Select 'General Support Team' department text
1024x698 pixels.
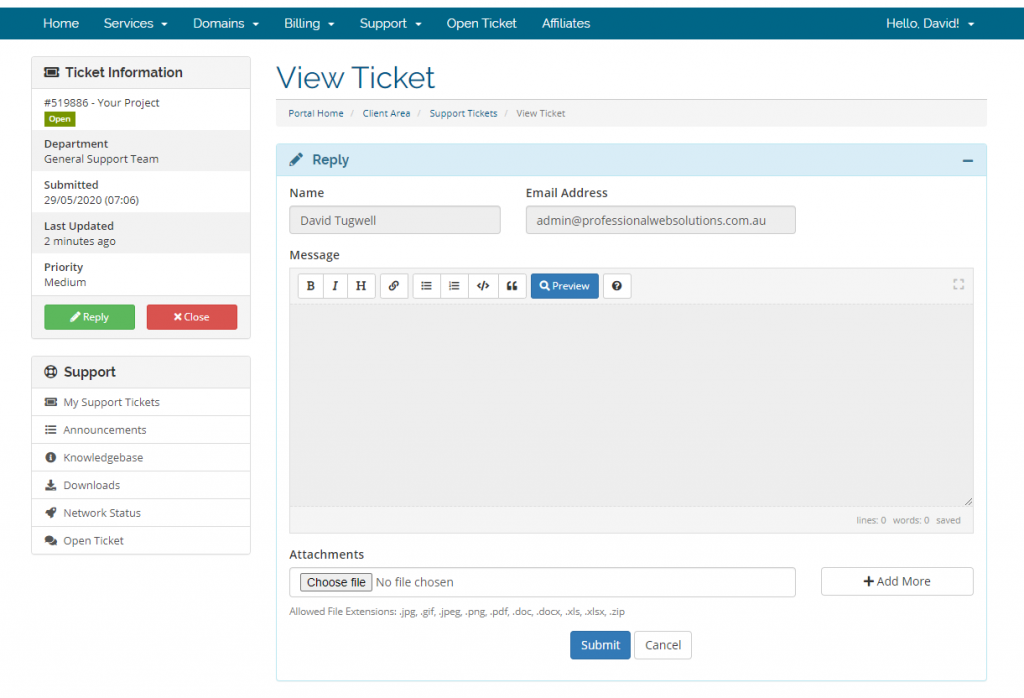(x=101, y=159)
